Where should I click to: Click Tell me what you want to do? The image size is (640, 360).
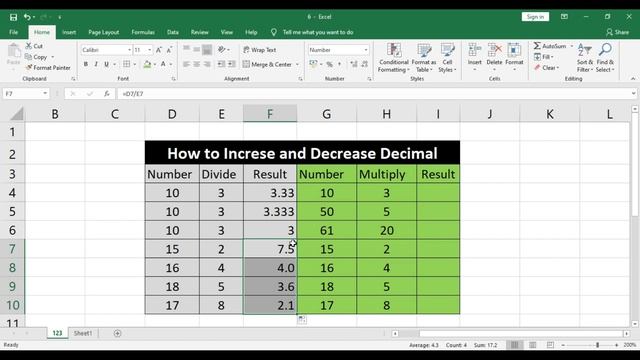[x=318, y=32]
